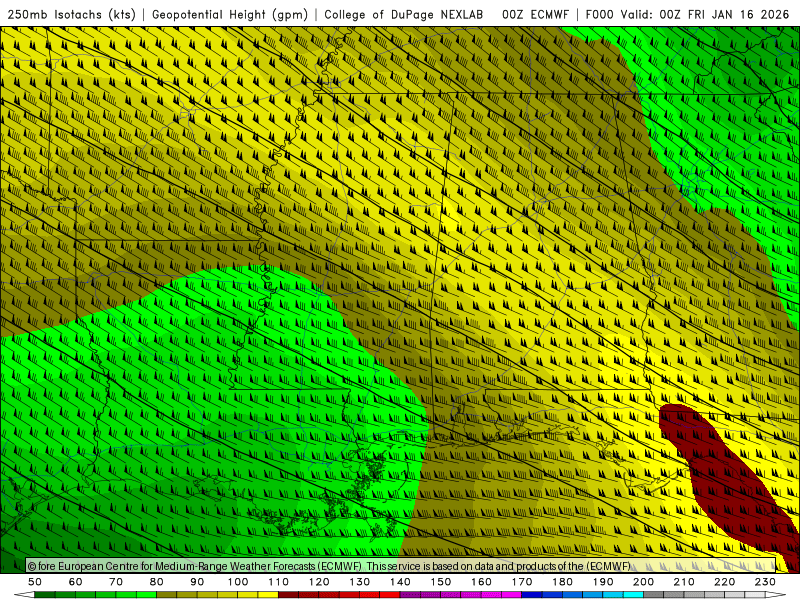Click the 160 value on the color scale

(x=481, y=582)
